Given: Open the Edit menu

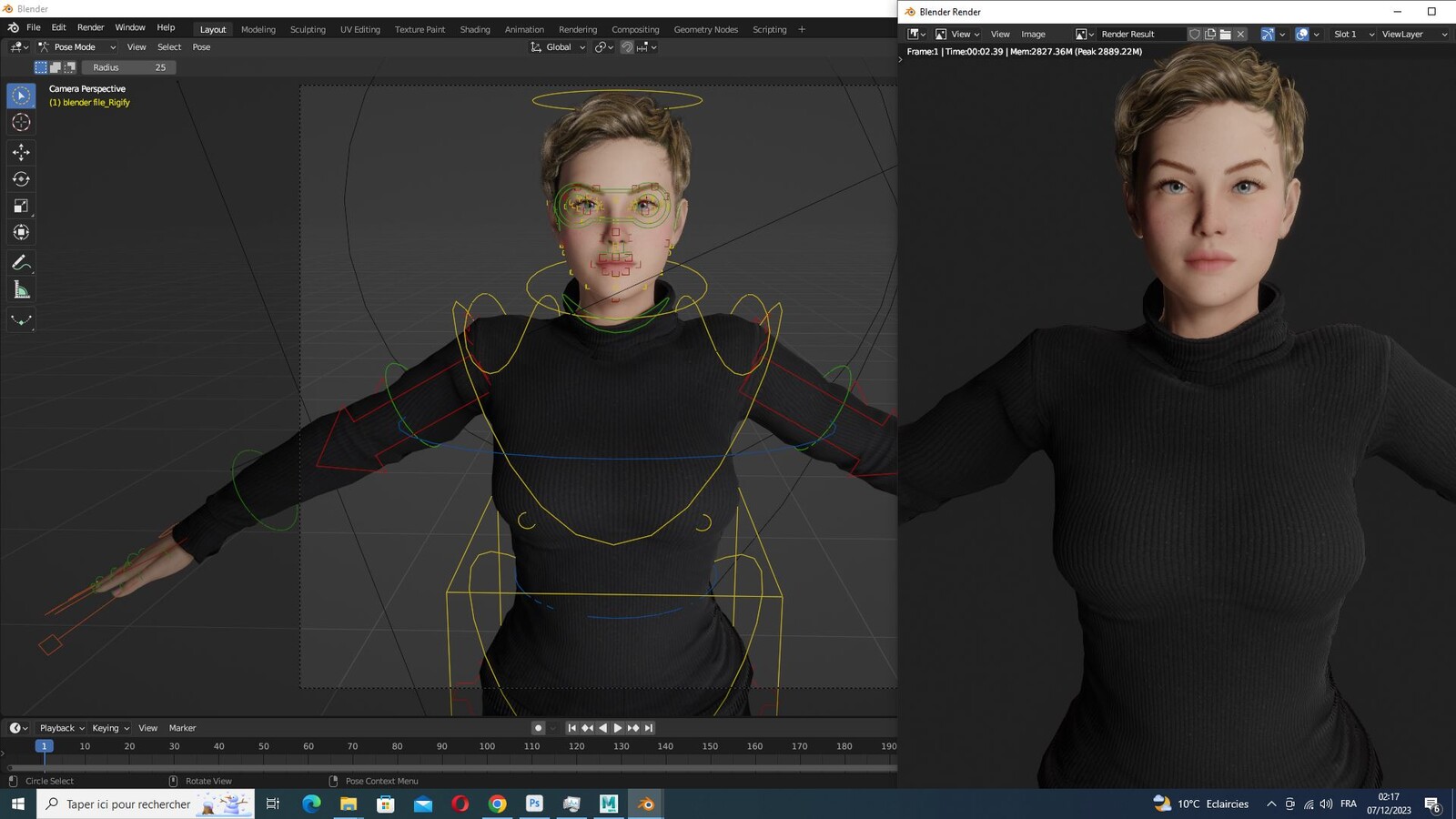Looking at the screenshot, I should coord(58,27).
